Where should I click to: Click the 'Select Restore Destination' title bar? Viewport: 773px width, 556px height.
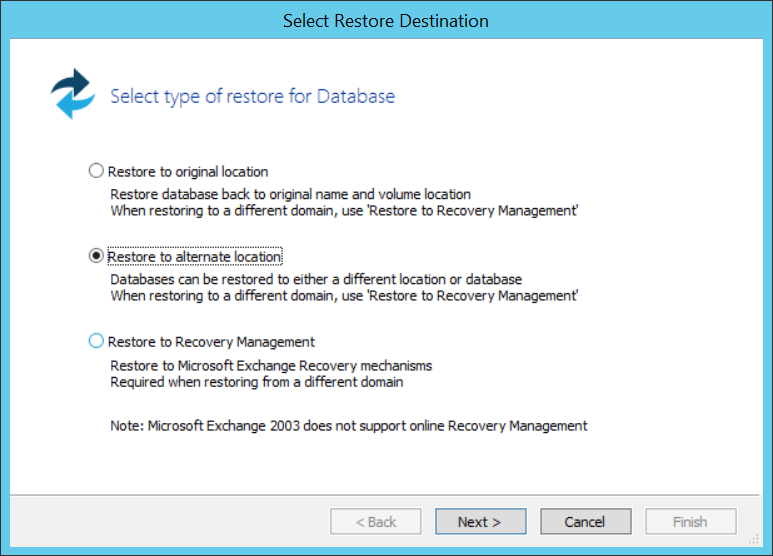386,20
